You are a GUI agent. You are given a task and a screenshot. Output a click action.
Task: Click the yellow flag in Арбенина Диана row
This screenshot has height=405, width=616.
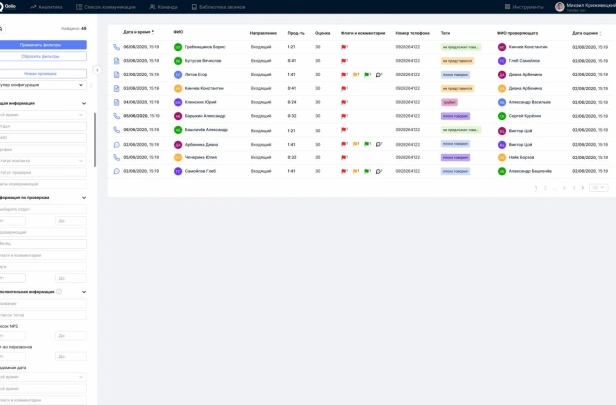355,144
